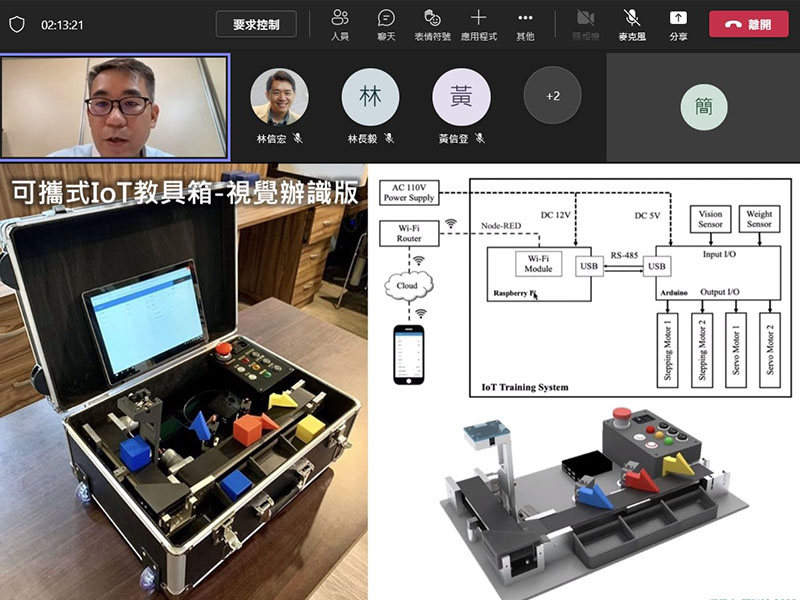Open the 表情符號 reactions menu
800x600 pixels.
click(x=432, y=24)
